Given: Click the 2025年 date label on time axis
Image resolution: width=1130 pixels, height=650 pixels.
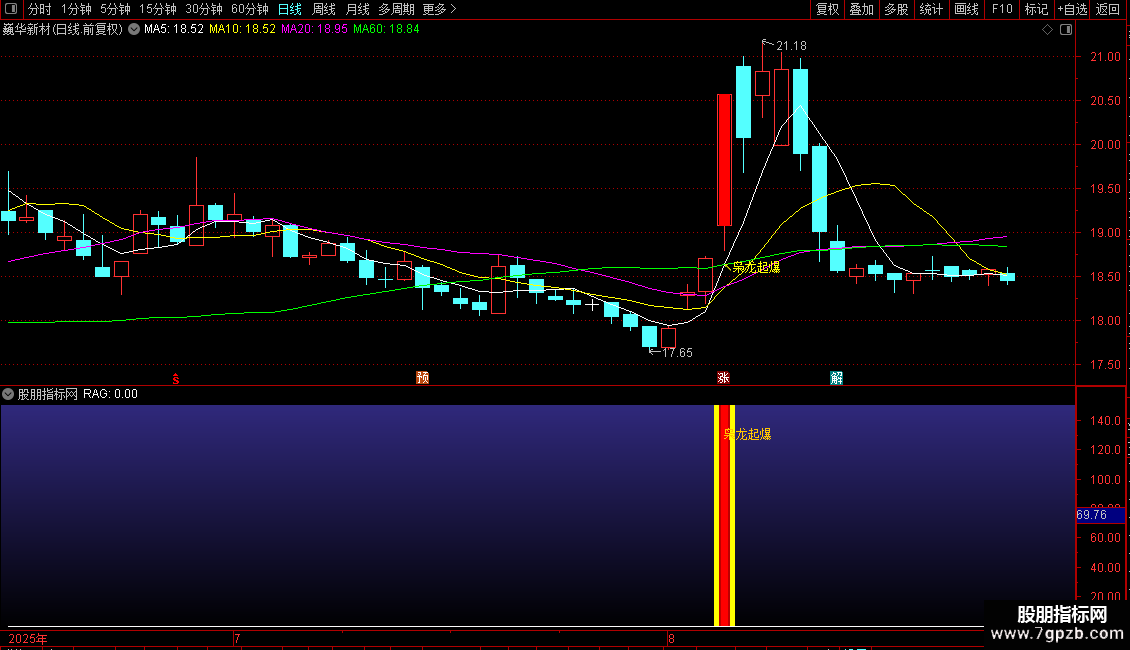Looking at the screenshot, I should pos(27,638).
